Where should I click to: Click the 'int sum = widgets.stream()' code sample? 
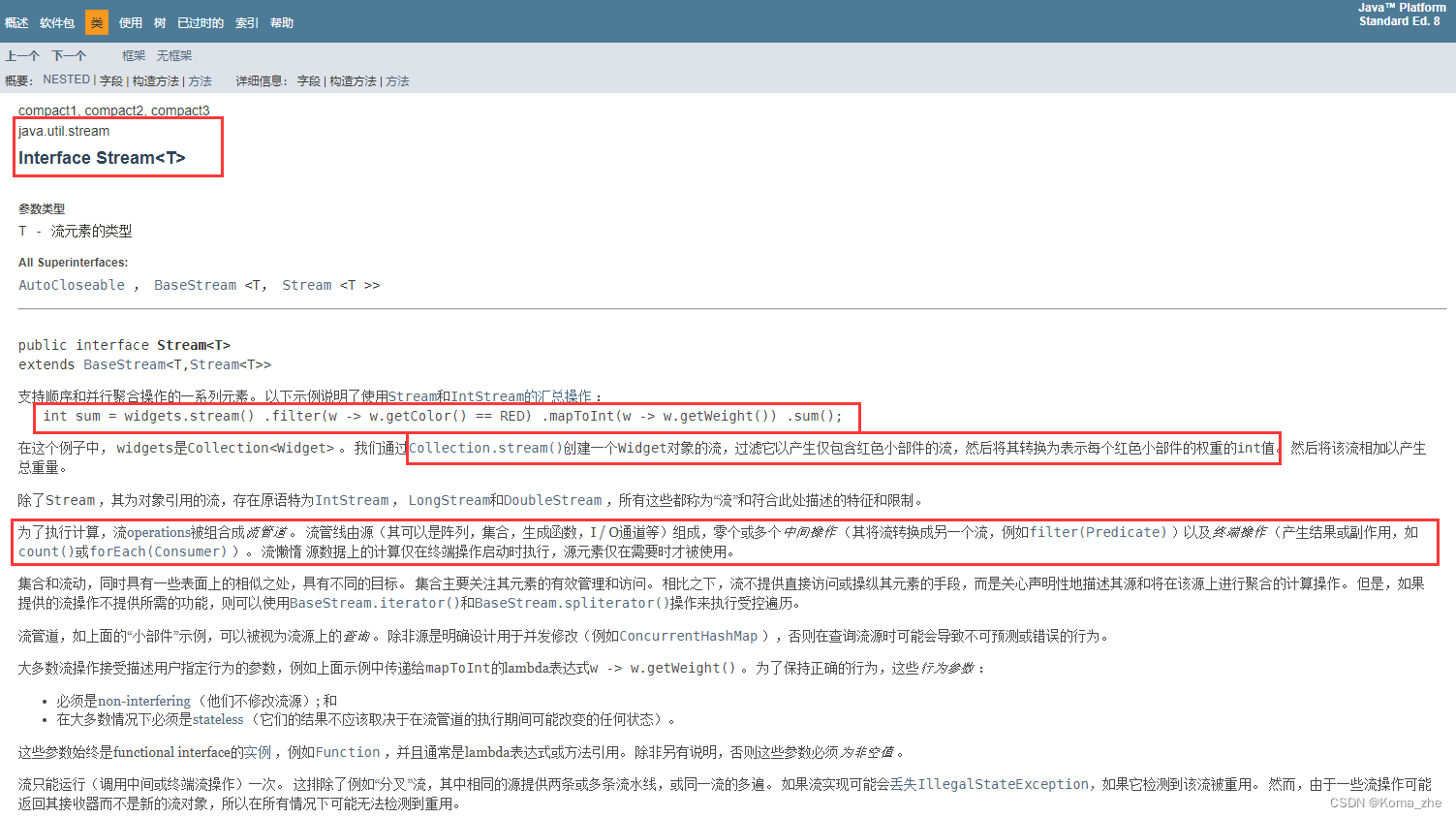(x=443, y=416)
